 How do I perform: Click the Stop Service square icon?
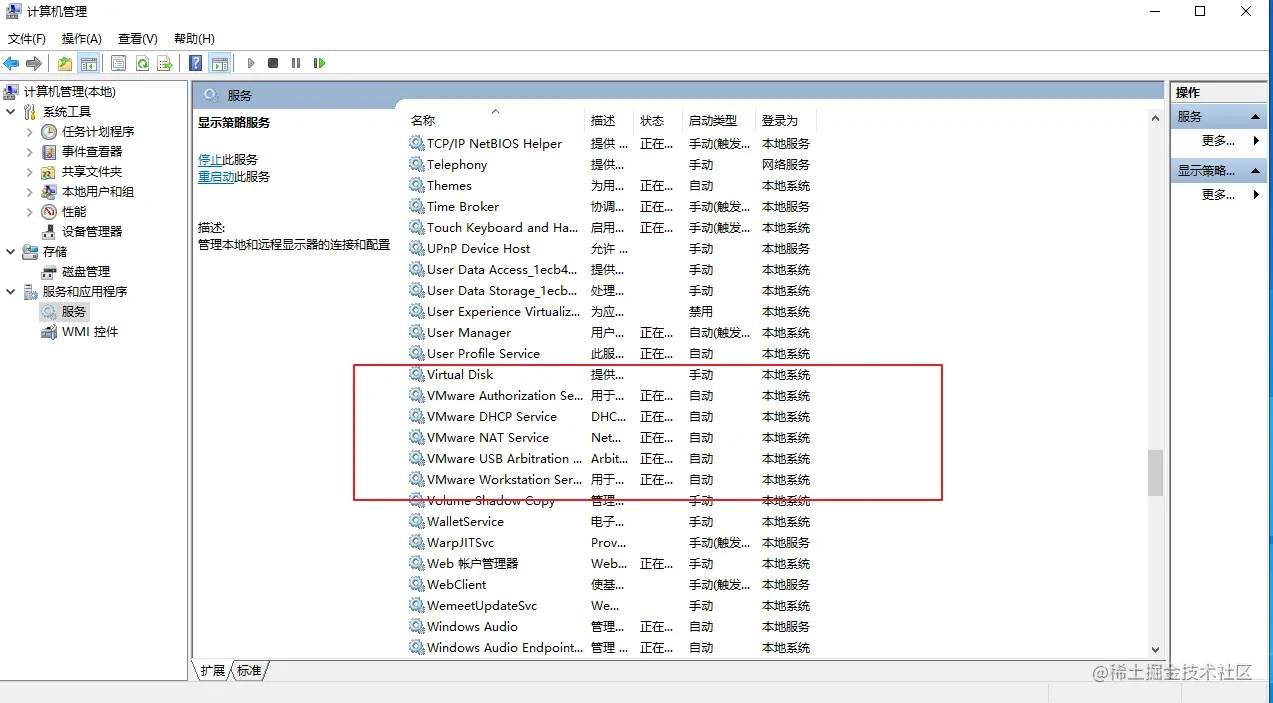point(273,63)
